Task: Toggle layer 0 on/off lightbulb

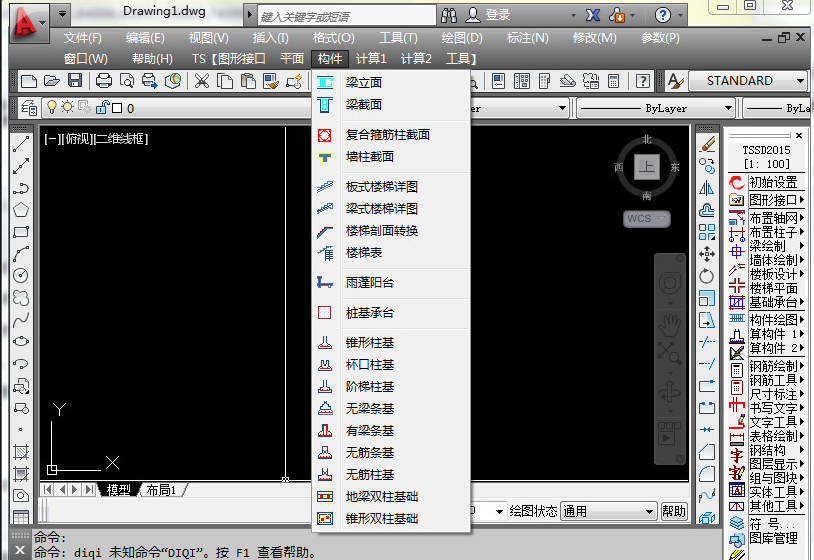Action: pos(51,107)
